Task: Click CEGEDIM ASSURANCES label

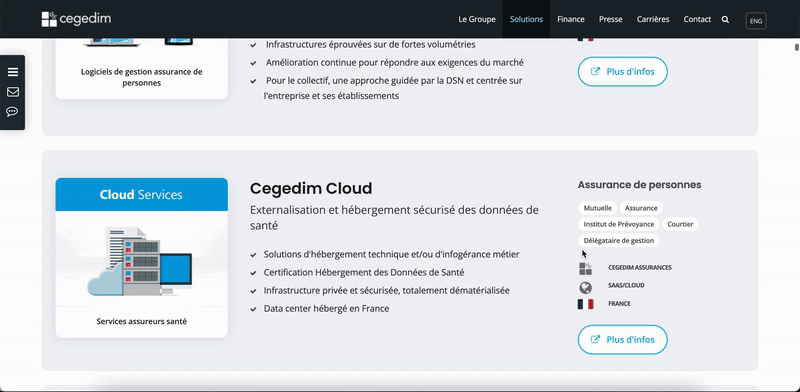Action: click(x=640, y=267)
